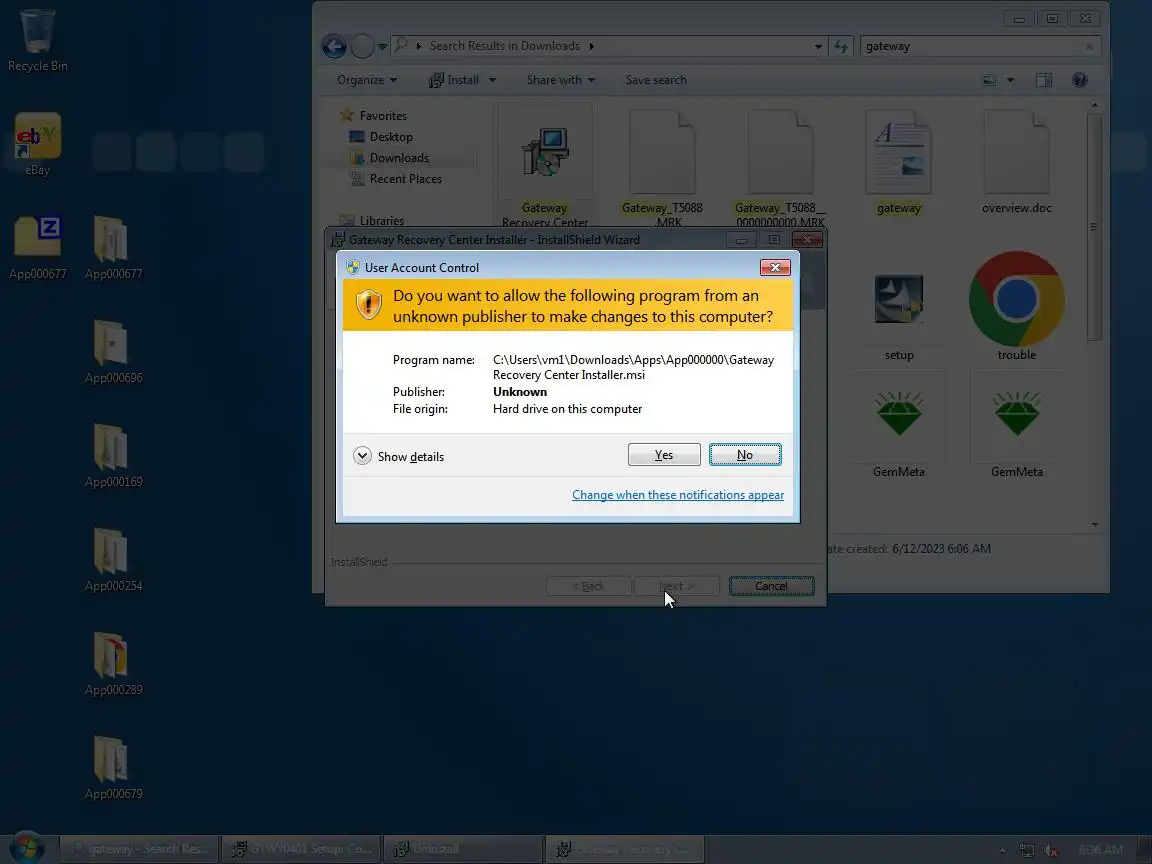Open Recycle Bin on desktop
The image size is (1152, 864).
37,40
